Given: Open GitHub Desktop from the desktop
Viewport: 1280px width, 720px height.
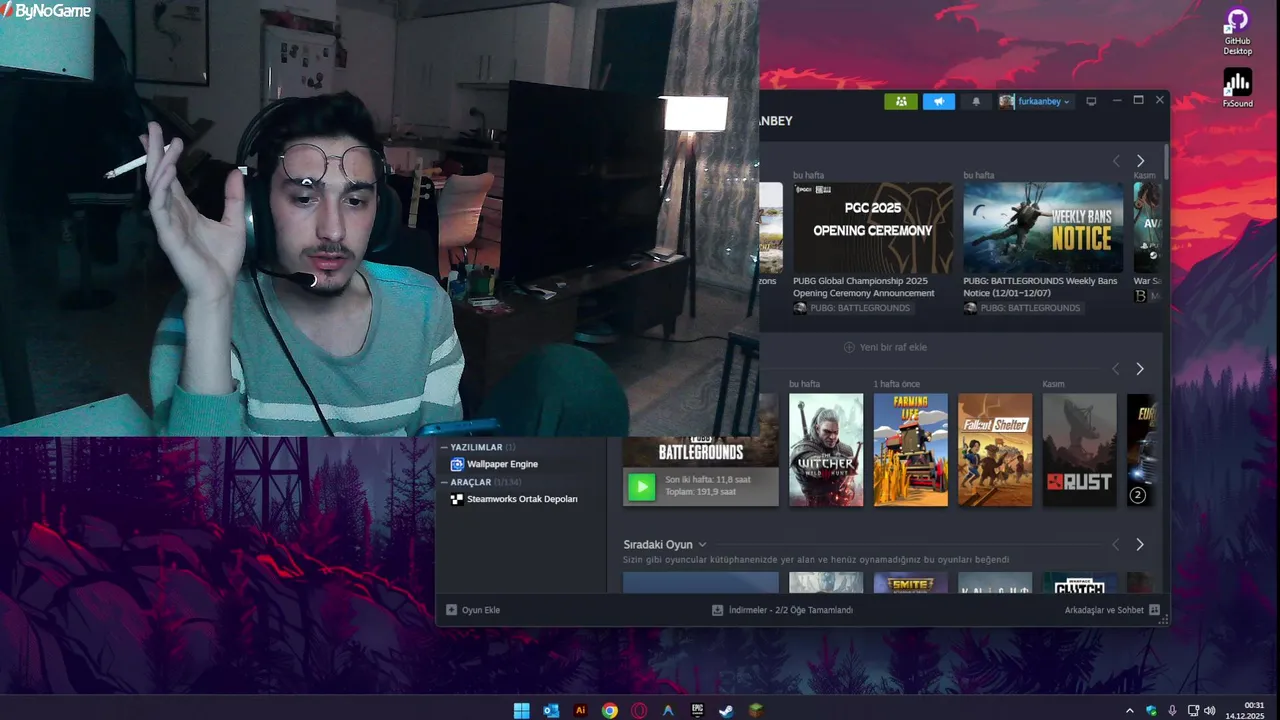Looking at the screenshot, I should (1237, 32).
